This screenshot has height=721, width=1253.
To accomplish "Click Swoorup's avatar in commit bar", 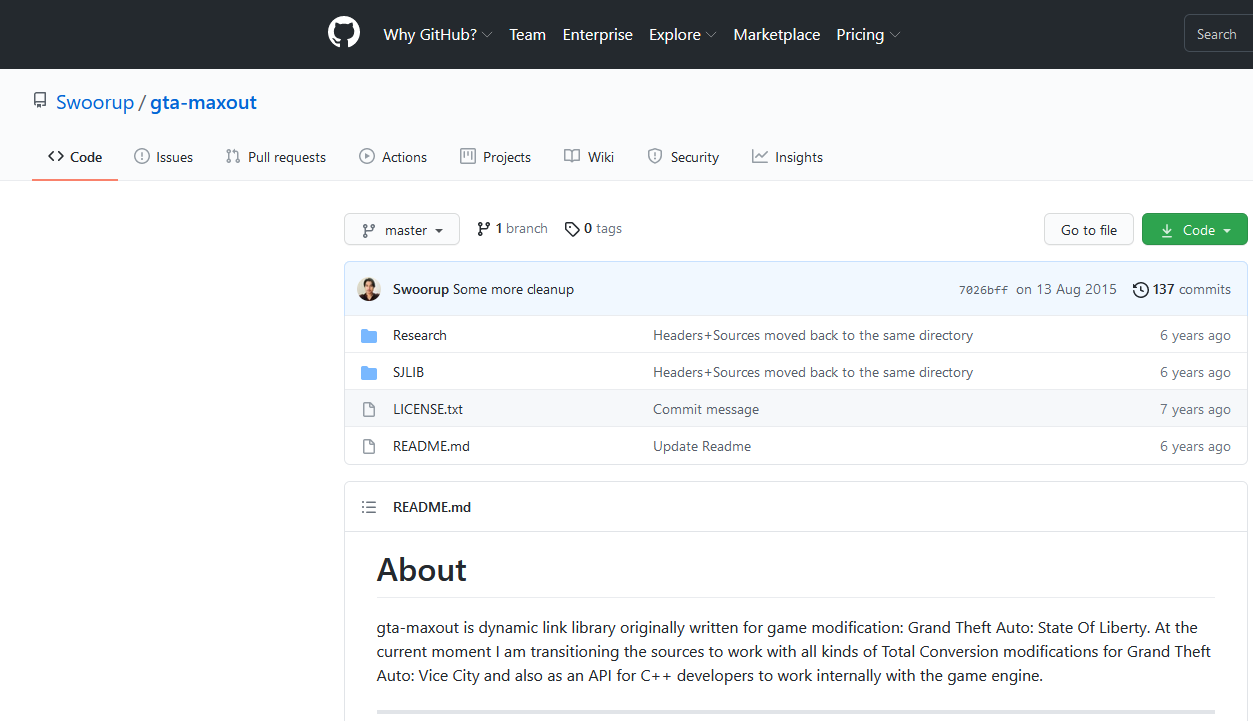I will point(369,289).
